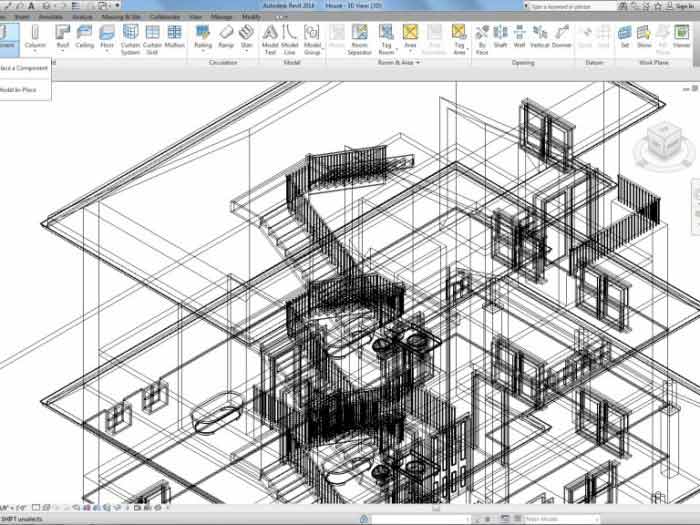The height and width of the screenshot is (525, 700).
Task: Open the Area tool dropdown arrow
Action: click(x=410, y=51)
